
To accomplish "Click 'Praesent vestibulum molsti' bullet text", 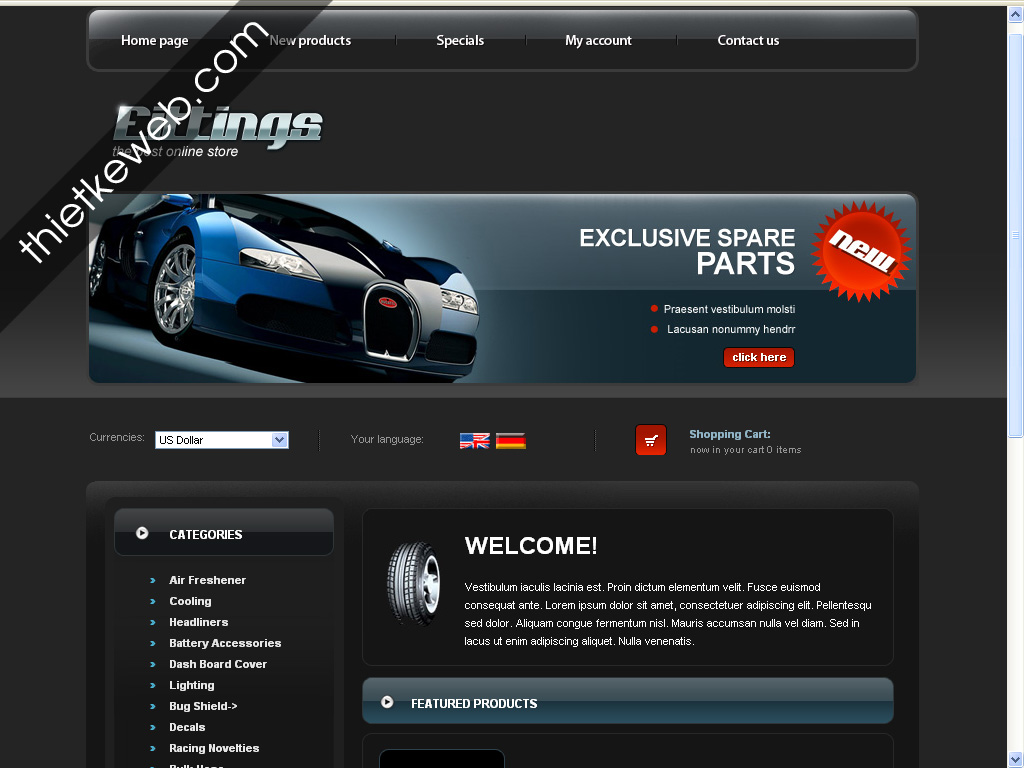I will (729, 309).
